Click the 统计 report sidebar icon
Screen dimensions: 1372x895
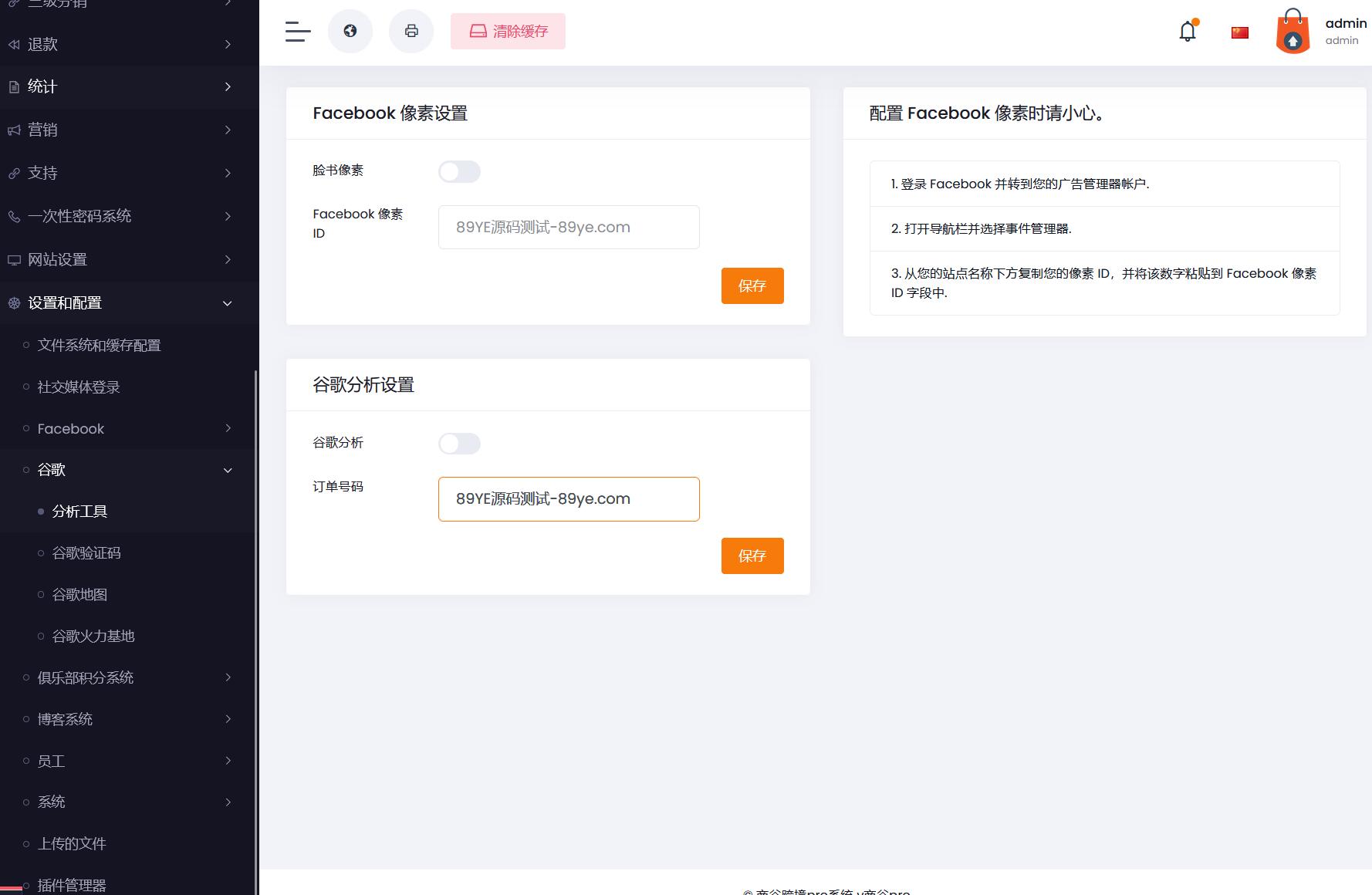click(x=14, y=87)
